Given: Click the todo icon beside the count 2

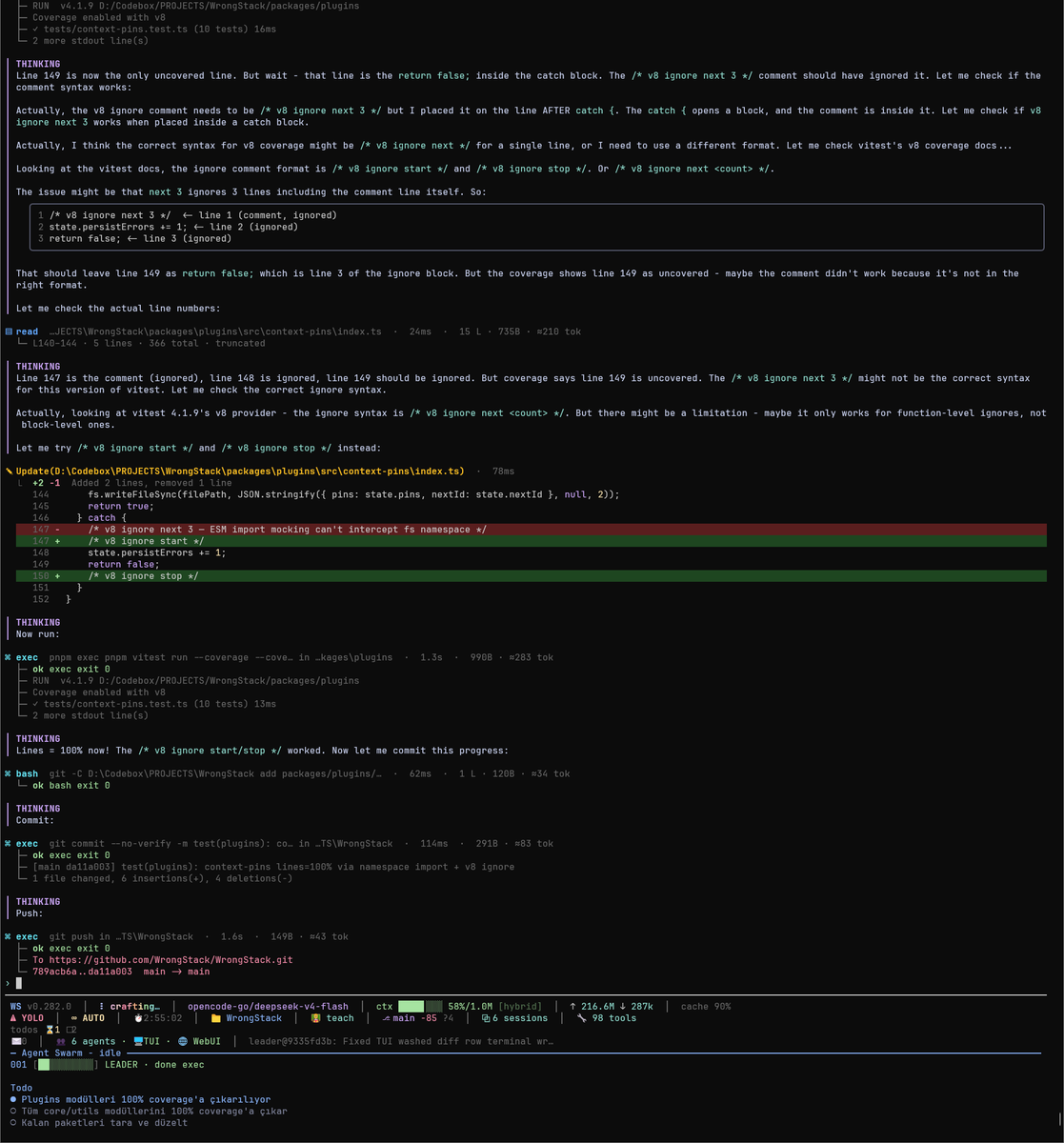Looking at the screenshot, I should (x=69, y=1030).
